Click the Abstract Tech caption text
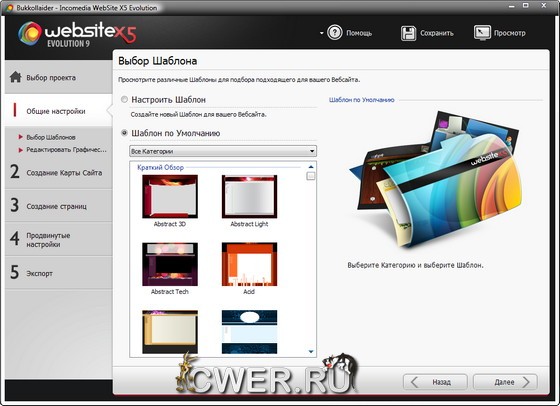This screenshot has width=560, height=406. coord(170,291)
